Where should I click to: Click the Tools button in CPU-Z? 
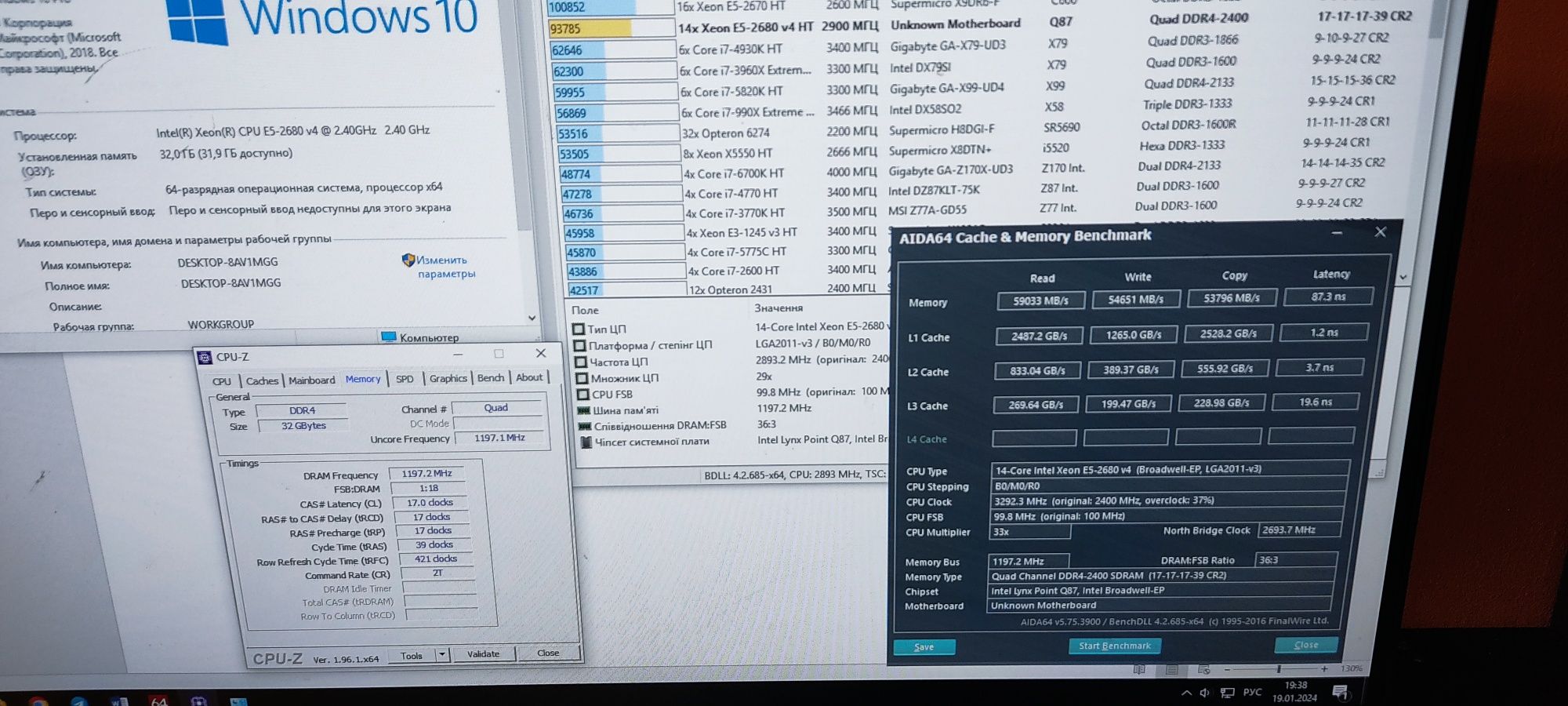412,655
